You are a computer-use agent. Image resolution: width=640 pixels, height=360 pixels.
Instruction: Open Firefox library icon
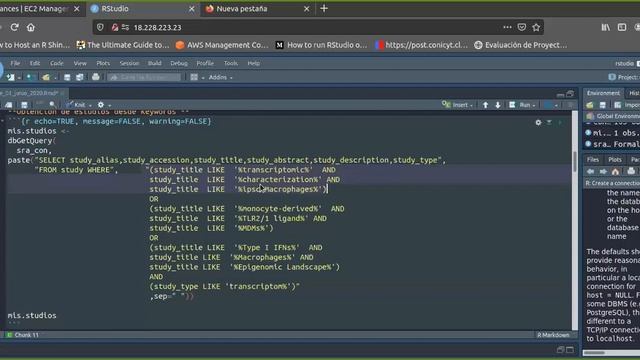coord(606,27)
